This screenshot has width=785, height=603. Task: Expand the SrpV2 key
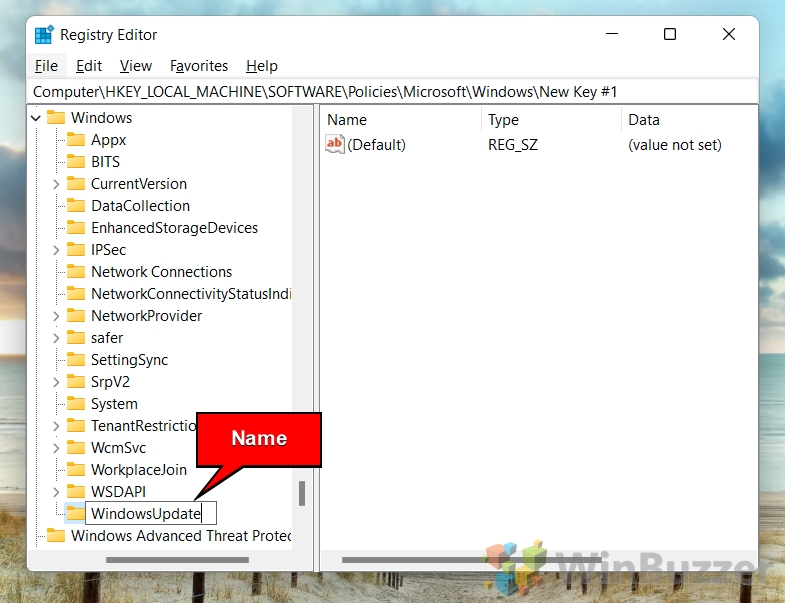point(56,382)
